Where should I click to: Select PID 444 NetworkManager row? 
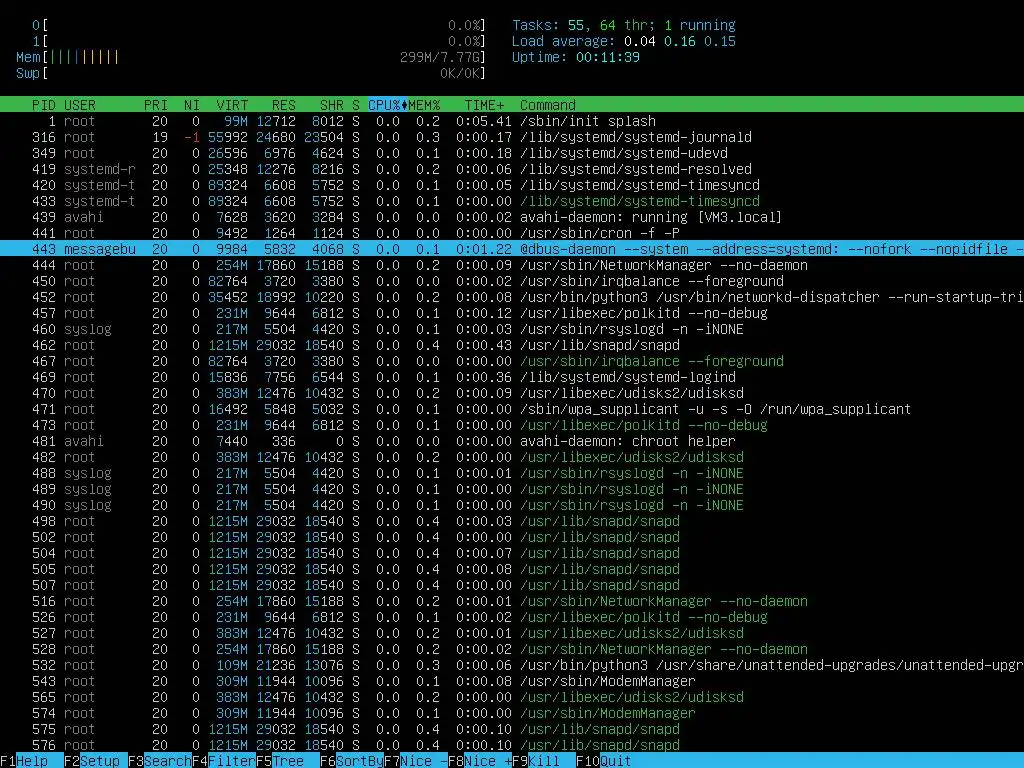512,265
